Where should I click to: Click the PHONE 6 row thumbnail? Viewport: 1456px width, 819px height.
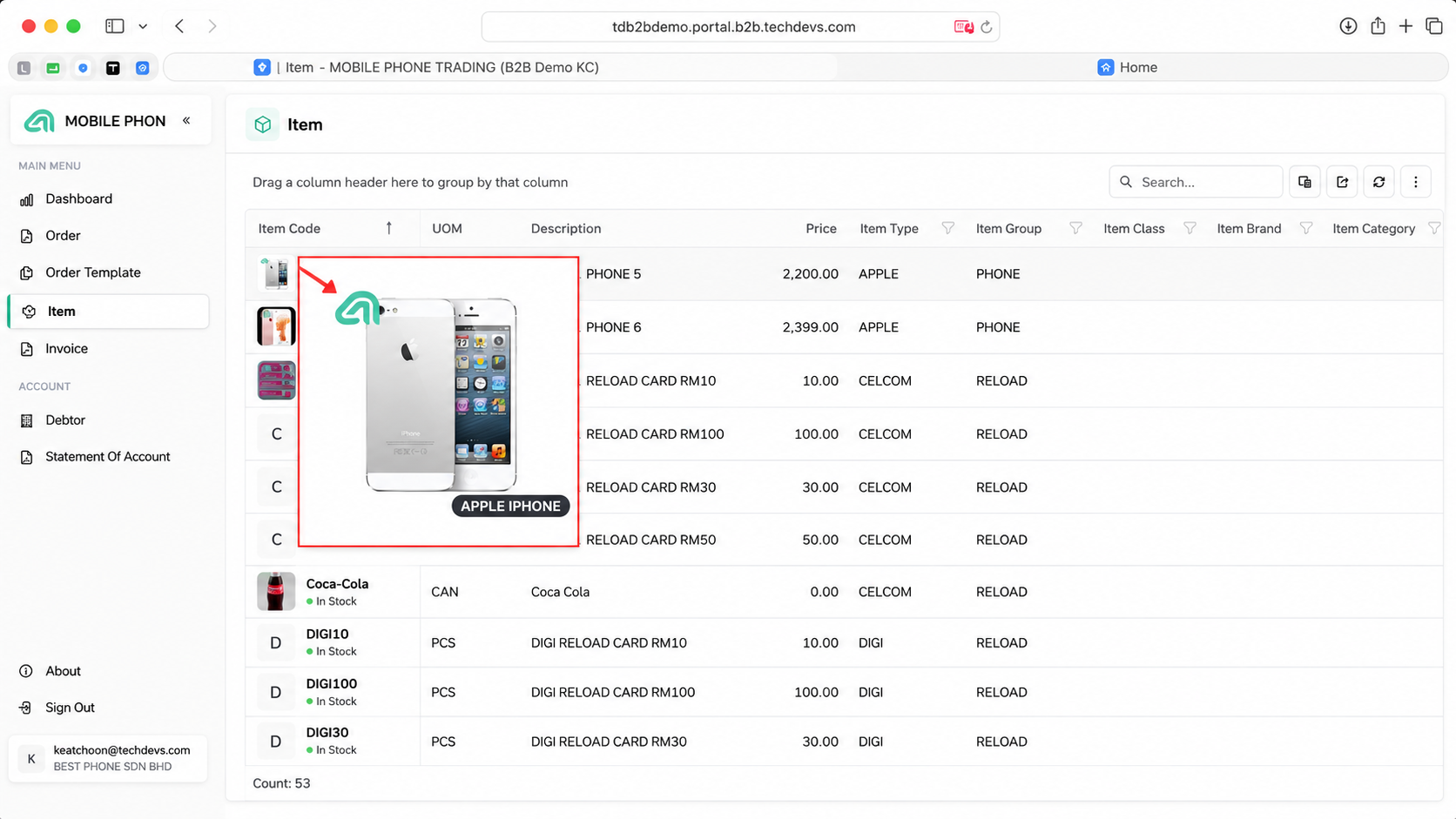[x=276, y=327]
